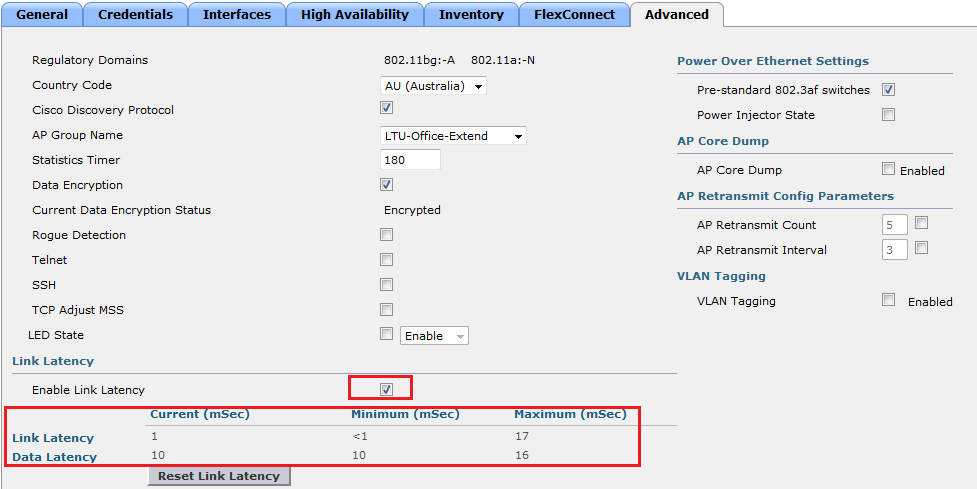
Task: Expand the Country Code dropdown
Action: click(x=434, y=86)
